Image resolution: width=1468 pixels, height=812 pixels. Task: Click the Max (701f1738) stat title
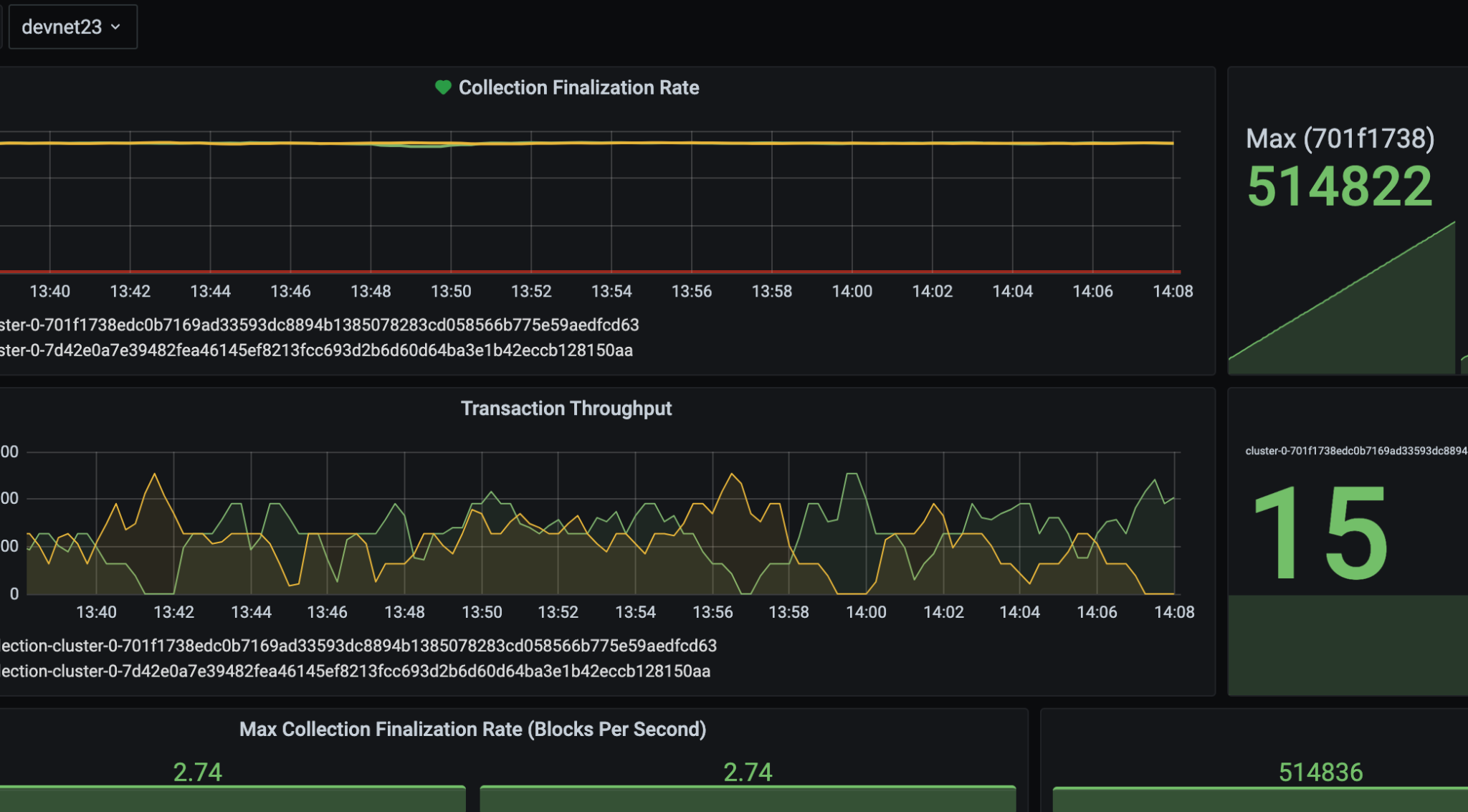tap(1339, 138)
